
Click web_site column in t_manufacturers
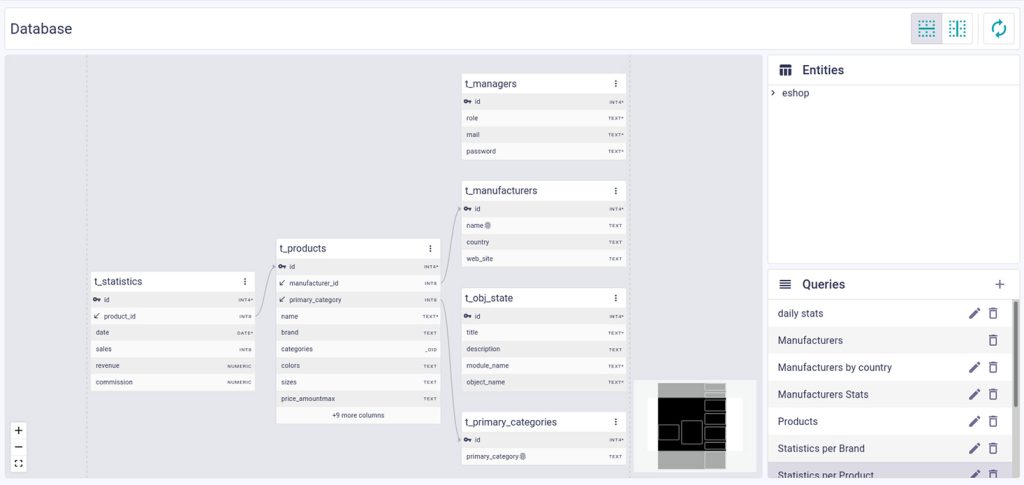(543, 258)
